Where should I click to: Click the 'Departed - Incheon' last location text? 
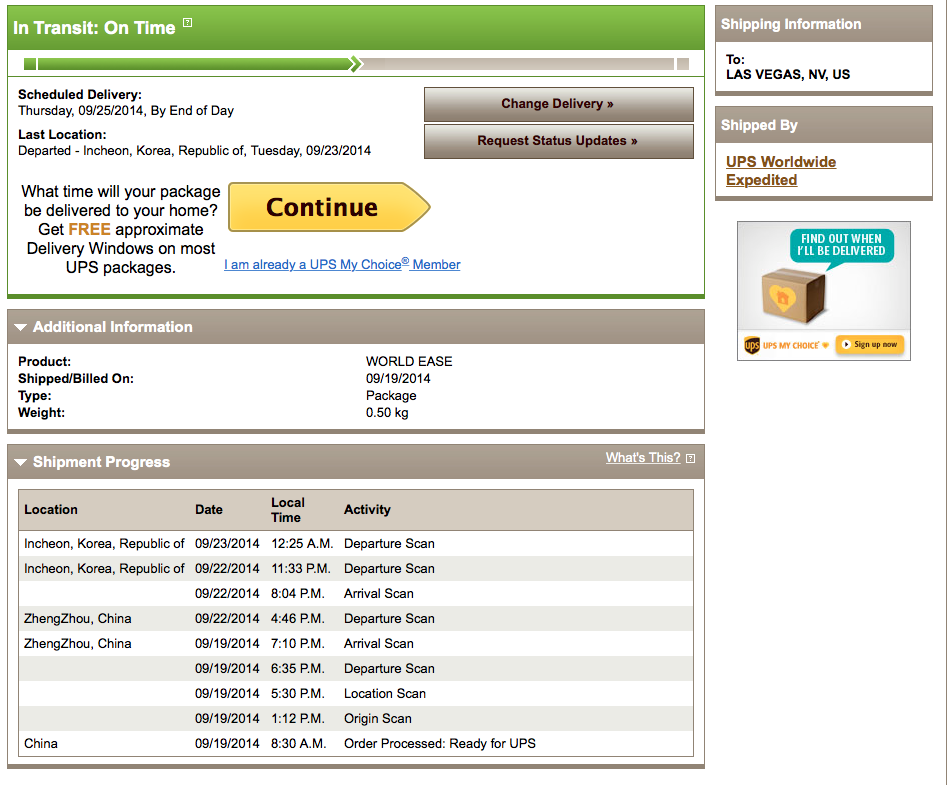194,151
